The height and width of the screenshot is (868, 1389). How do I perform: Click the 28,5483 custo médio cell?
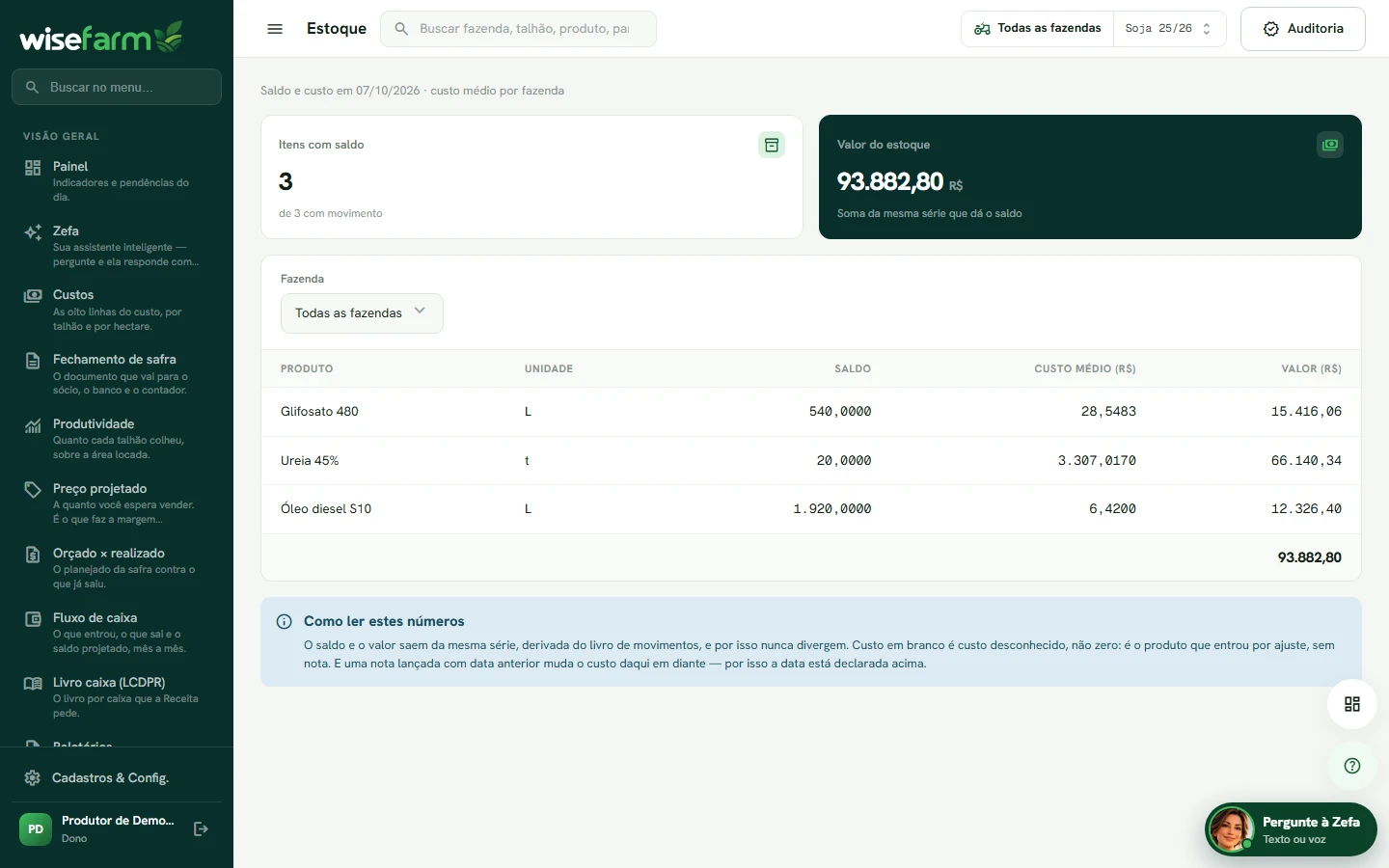click(1108, 412)
